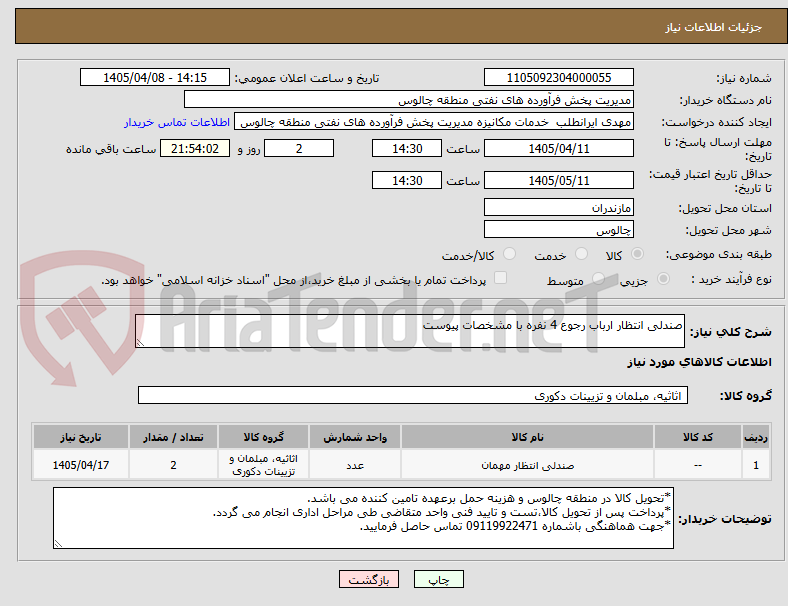The width and height of the screenshot is (788, 606).
Task: Click the unit cell عدد
Action: 355,465
